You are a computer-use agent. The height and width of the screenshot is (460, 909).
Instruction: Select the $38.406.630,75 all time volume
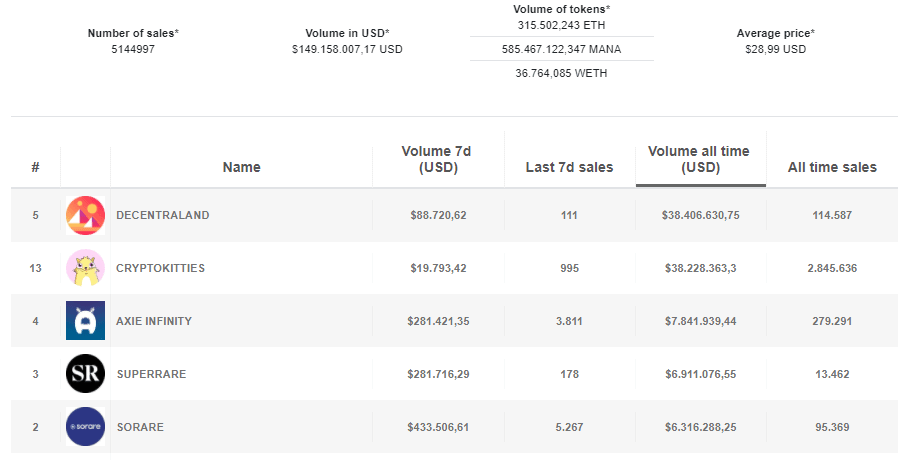click(700, 215)
